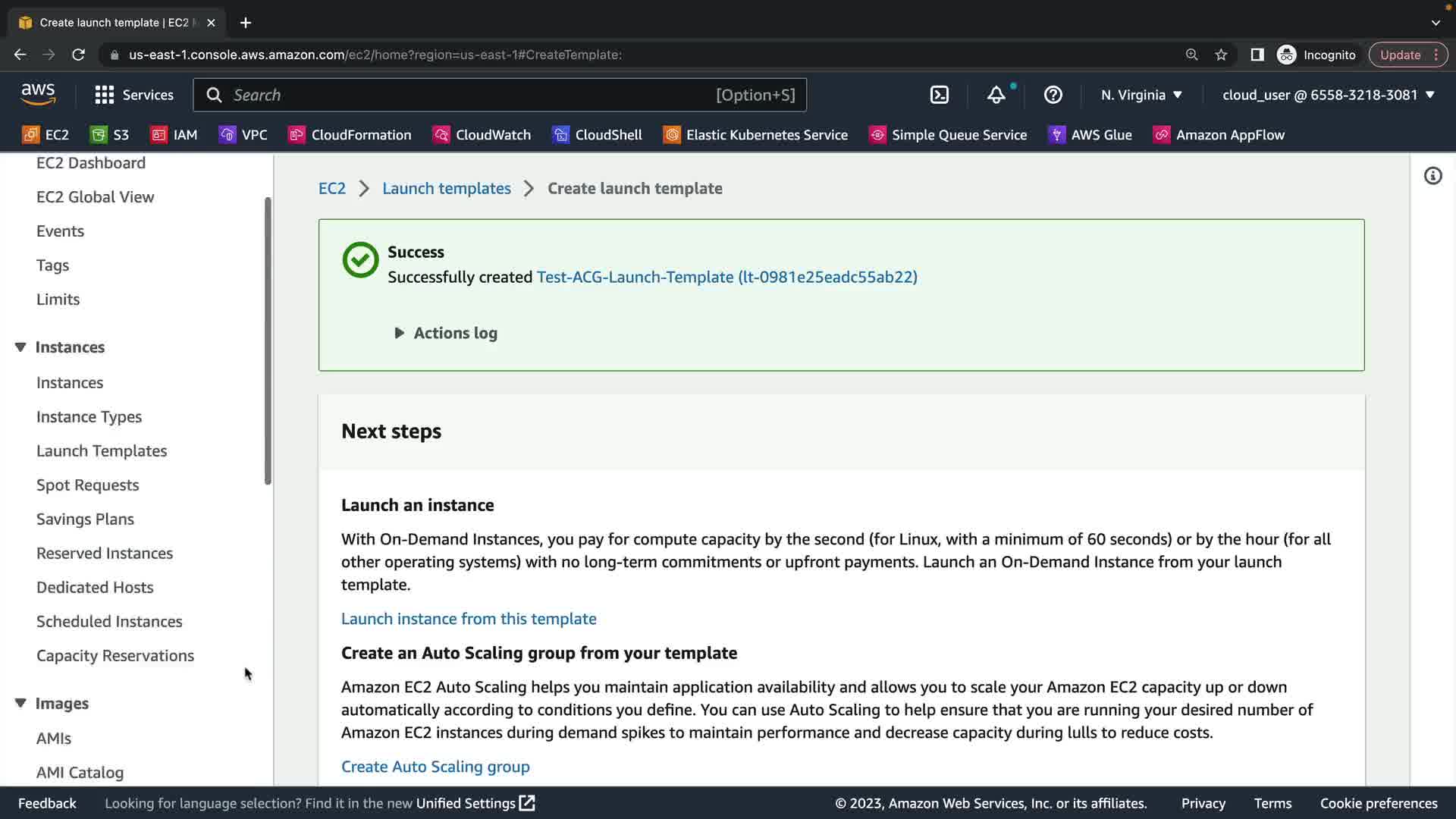Open the cloud_user account dropdown

(x=1328, y=95)
